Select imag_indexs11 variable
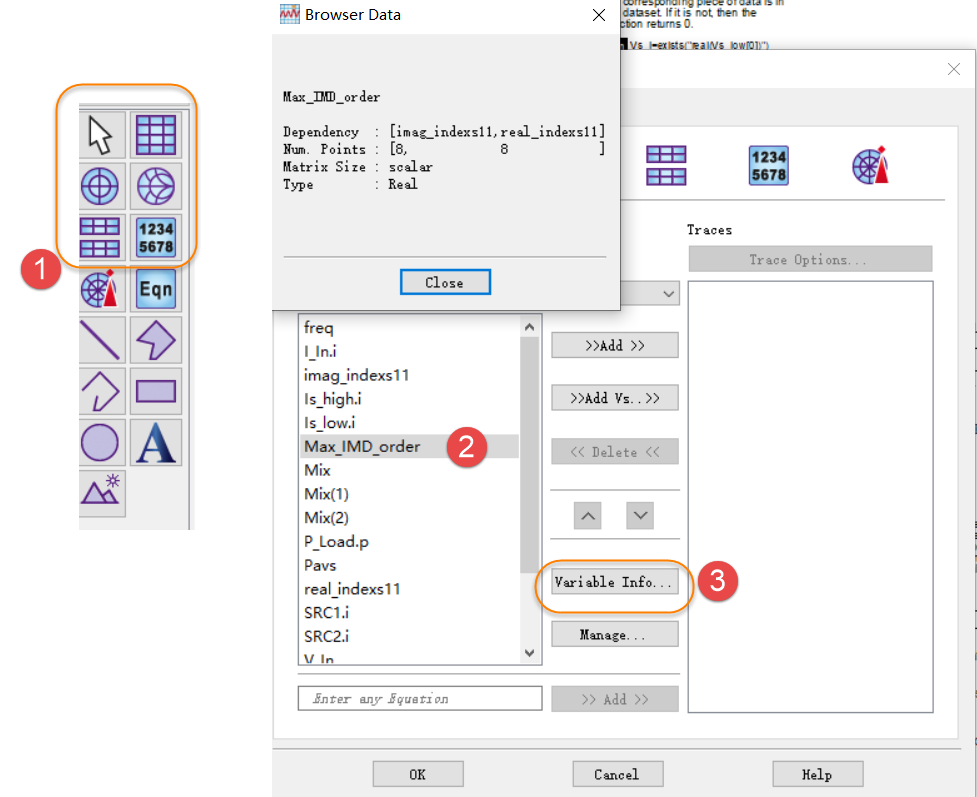 [409, 375]
